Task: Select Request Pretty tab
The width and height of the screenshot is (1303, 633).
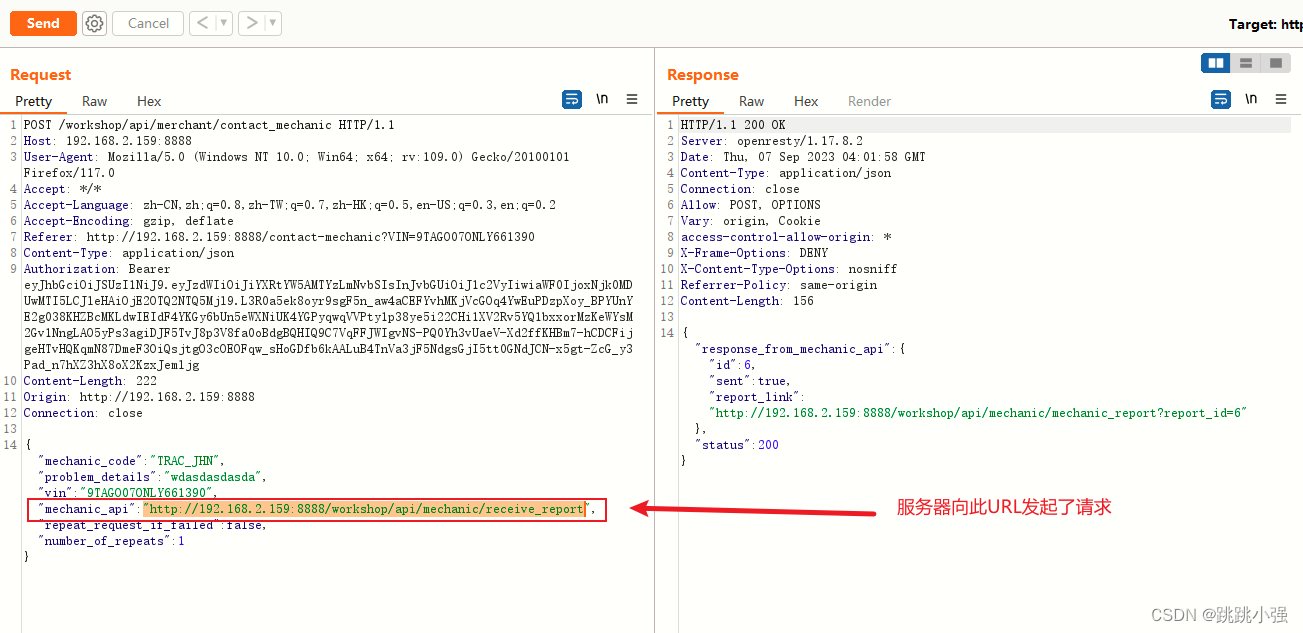Action: [33, 101]
